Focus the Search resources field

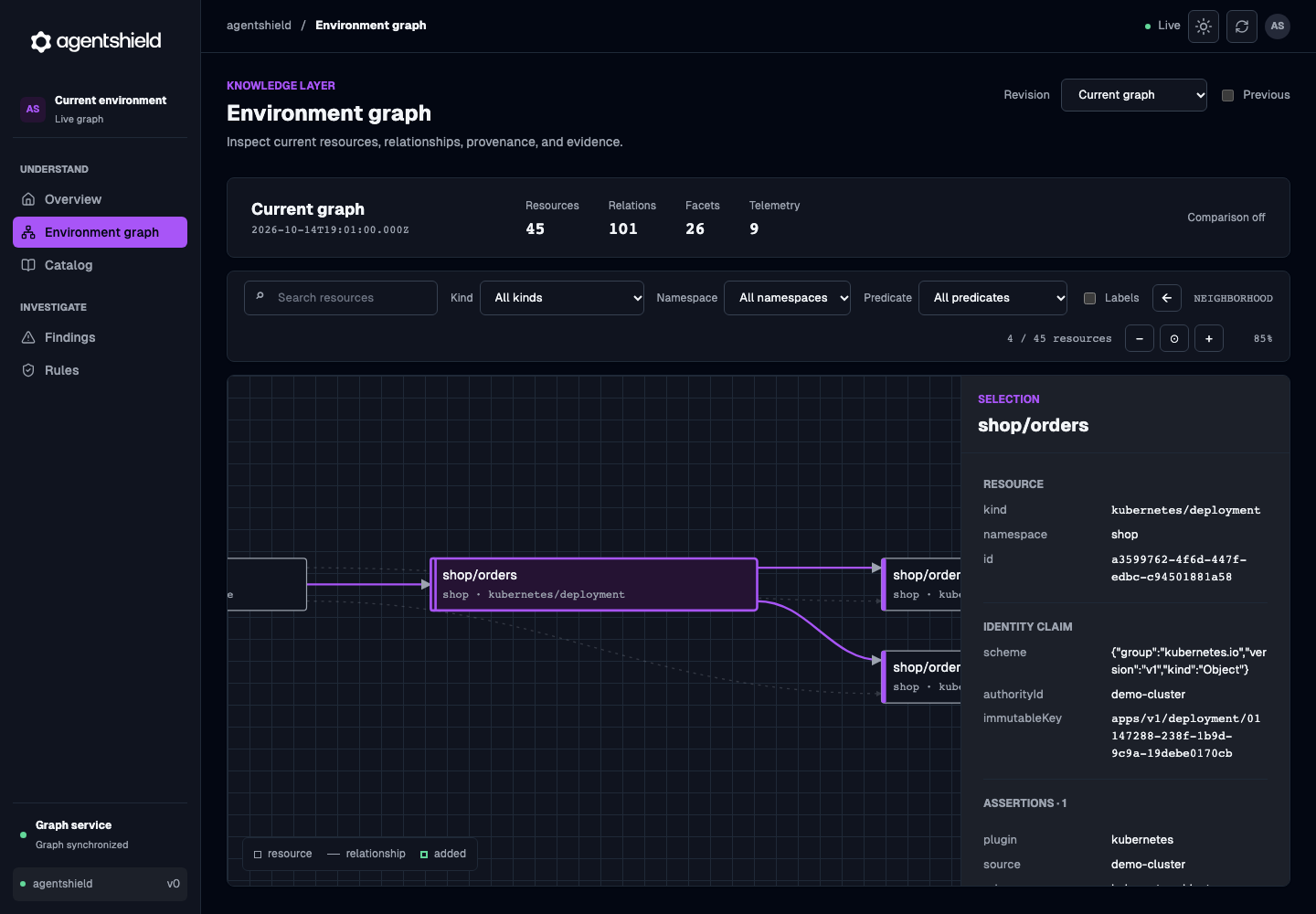click(341, 298)
